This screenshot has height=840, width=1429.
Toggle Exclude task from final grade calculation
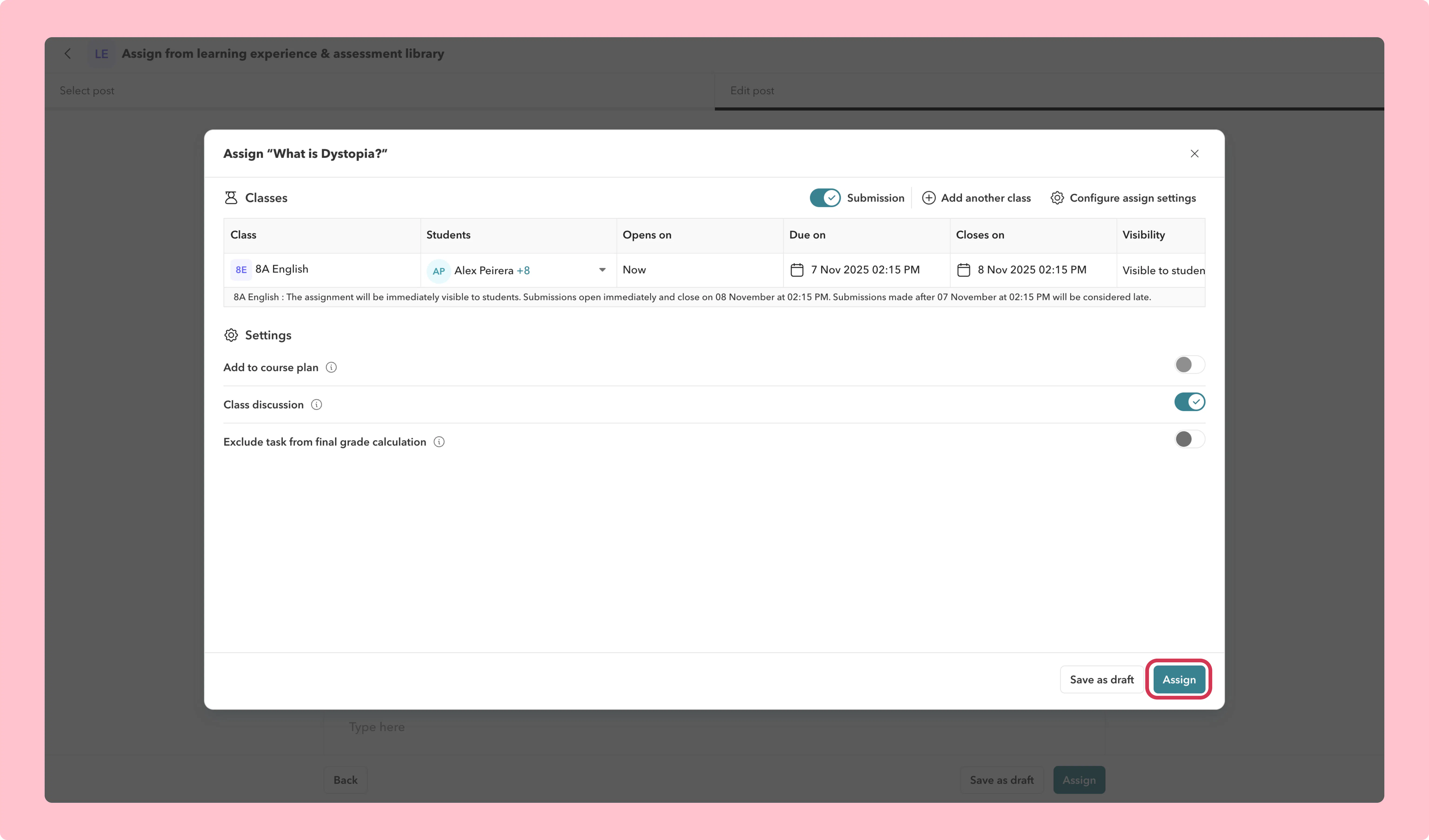(x=1190, y=439)
